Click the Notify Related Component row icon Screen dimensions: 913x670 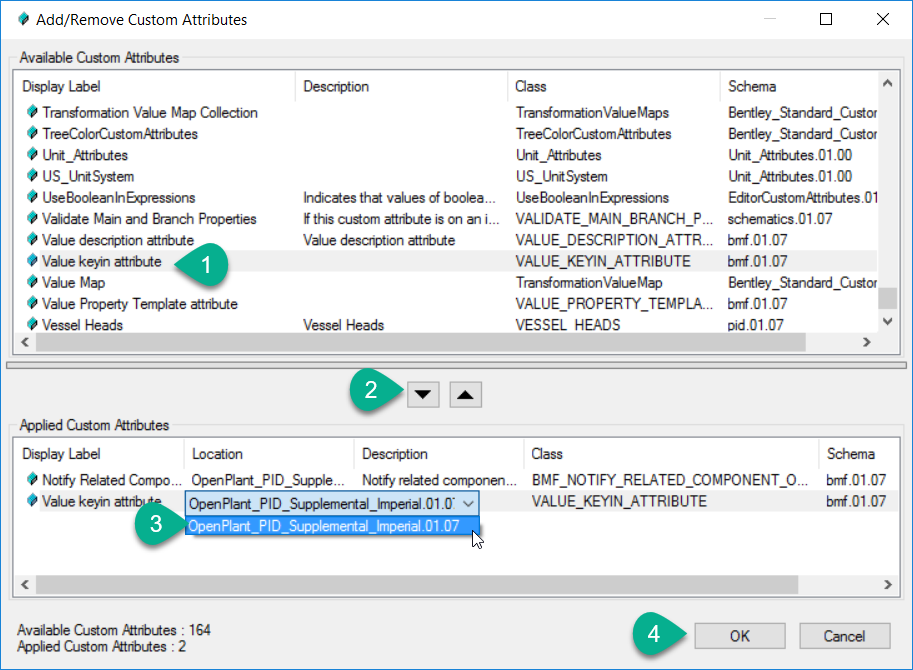(x=32, y=480)
